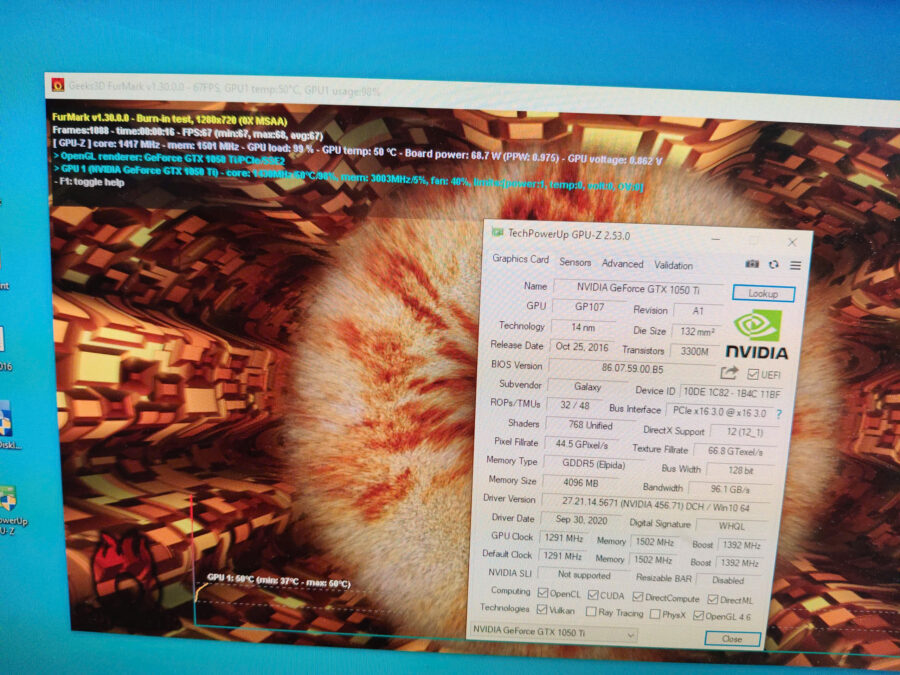This screenshot has width=900, height=675.
Task: Click the GPU-Z refresh icon
Action: pos(774,265)
